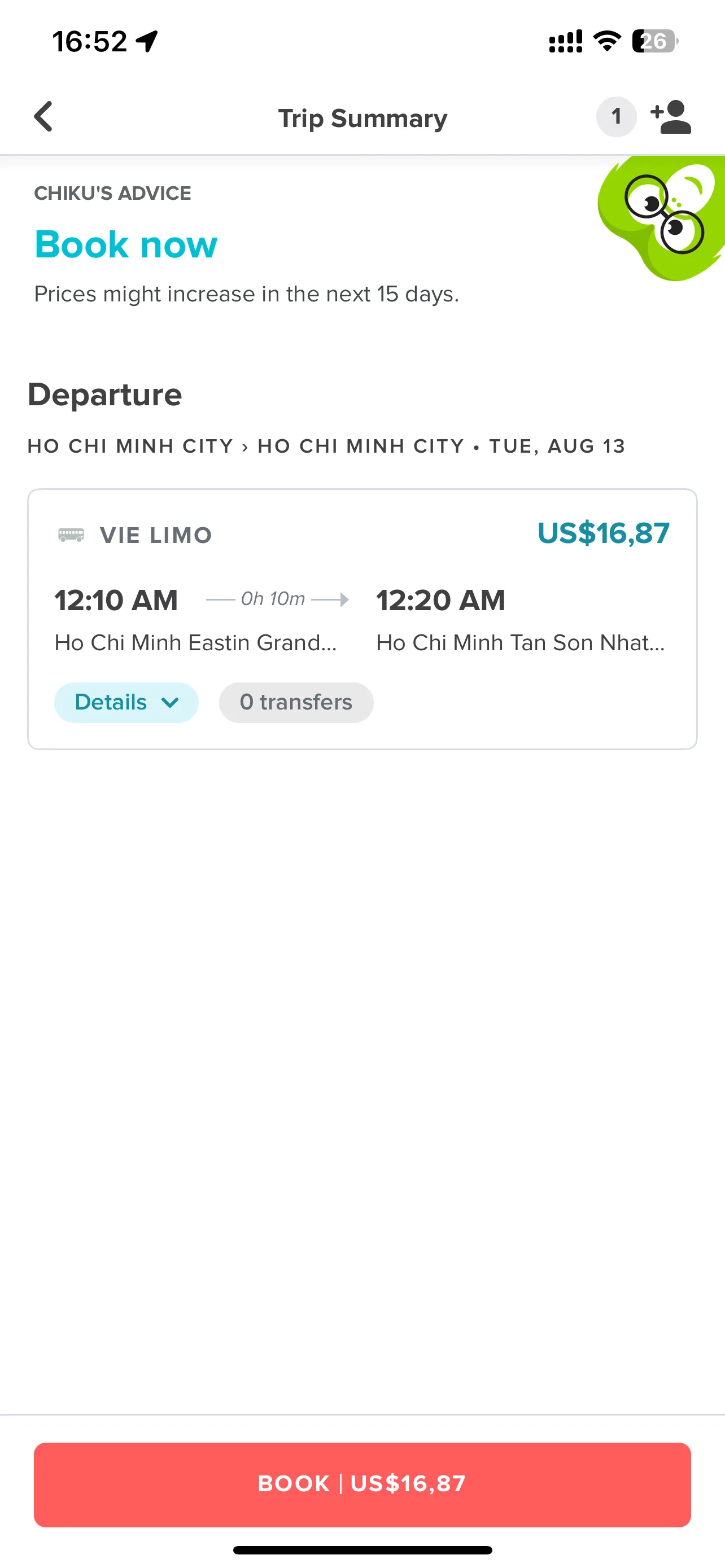Tap the add passenger icon
This screenshot has width=725, height=1568.
pos(671,116)
